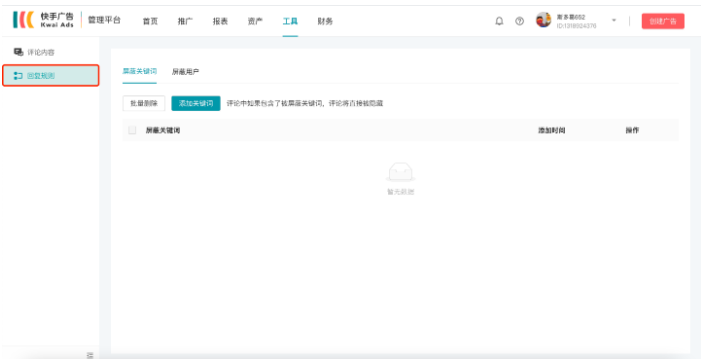Open 工具 in top navigation

290,21
